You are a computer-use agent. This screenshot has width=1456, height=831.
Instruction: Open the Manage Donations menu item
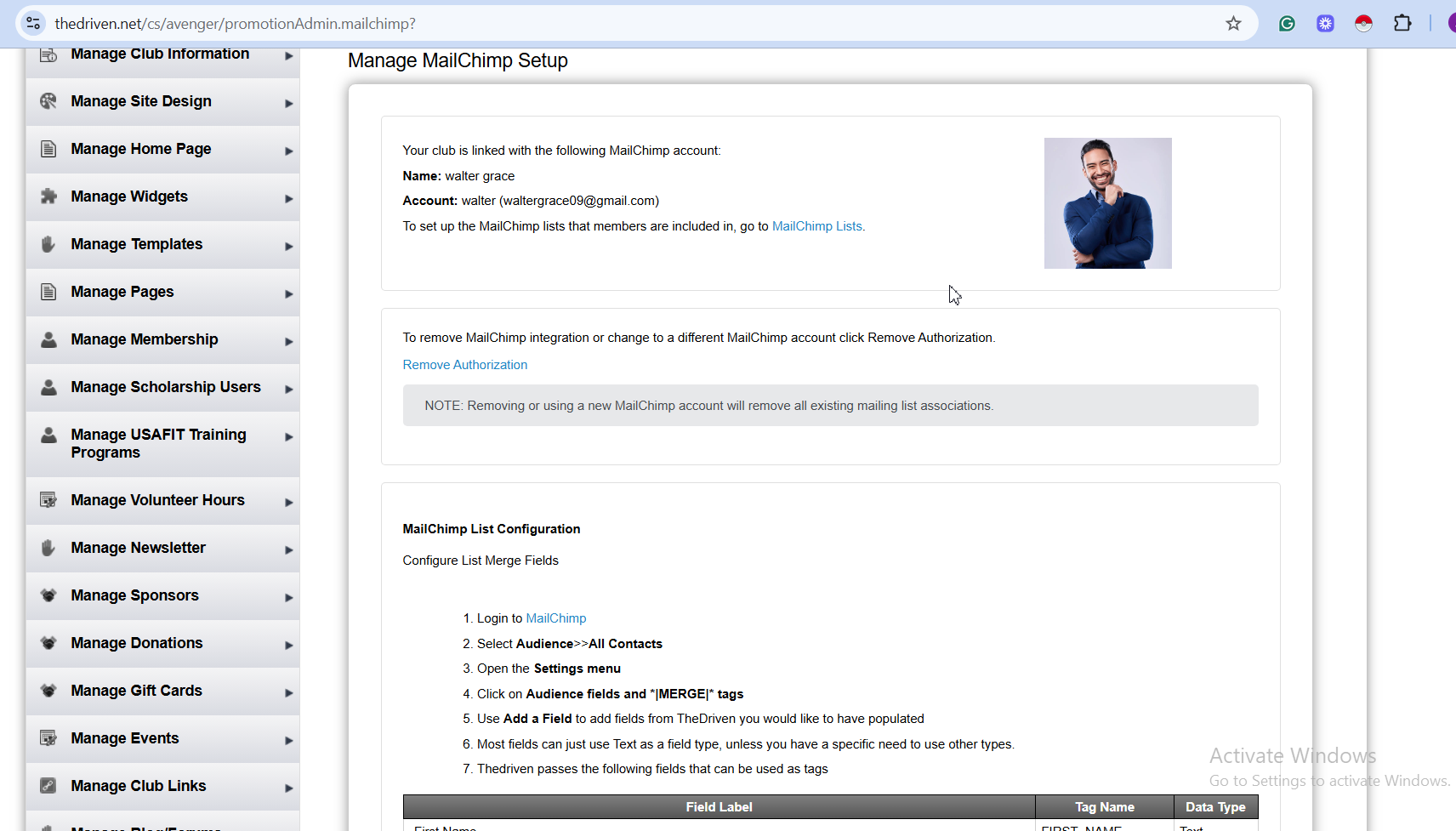[162, 643]
